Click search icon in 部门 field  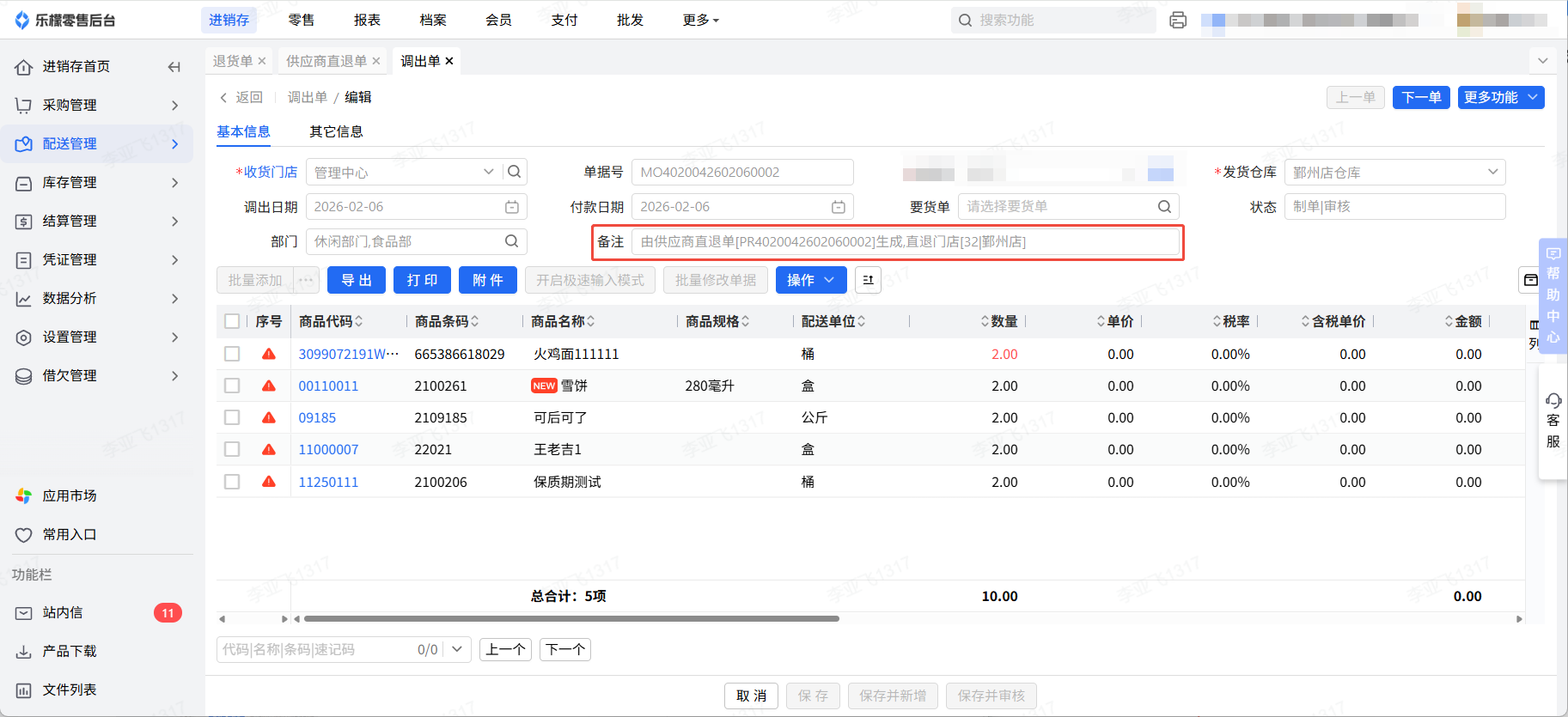click(511, 241)
